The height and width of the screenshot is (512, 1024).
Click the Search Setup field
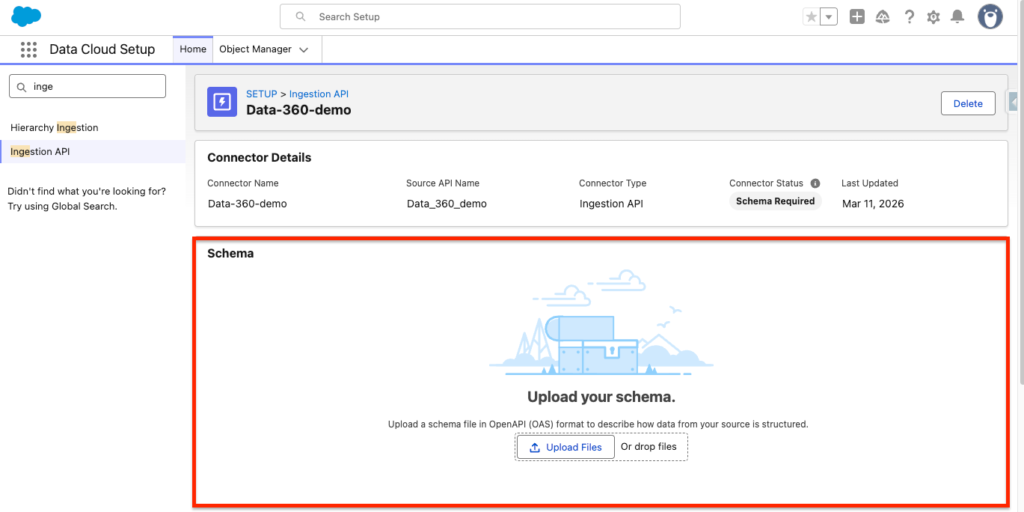point(480,17)
